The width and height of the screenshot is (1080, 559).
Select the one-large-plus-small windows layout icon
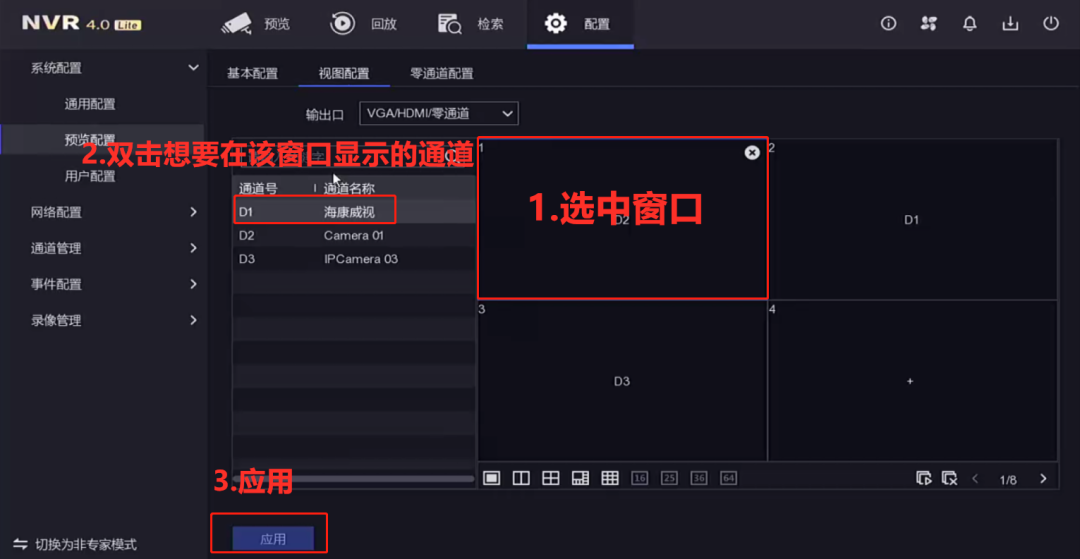(580, 478)
